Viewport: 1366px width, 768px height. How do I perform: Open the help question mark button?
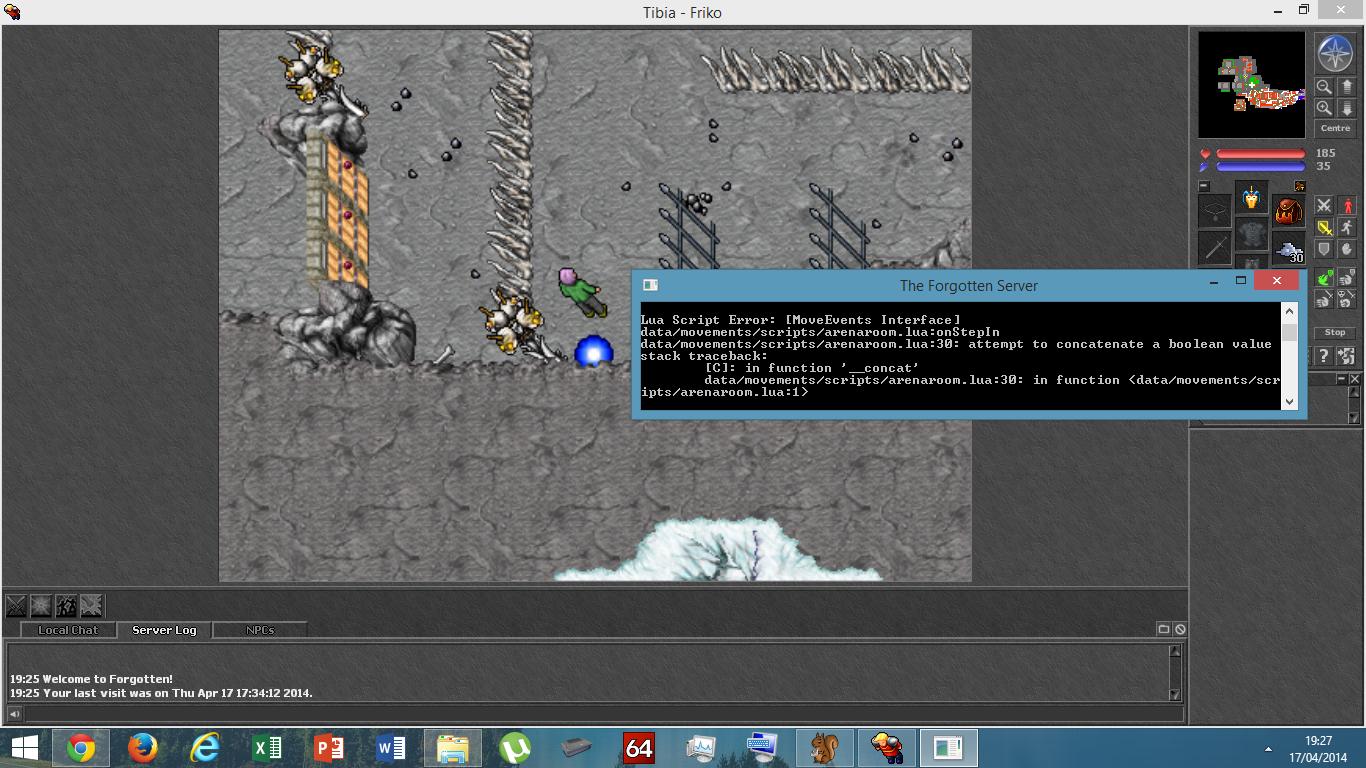click(x=1323, y=355)
